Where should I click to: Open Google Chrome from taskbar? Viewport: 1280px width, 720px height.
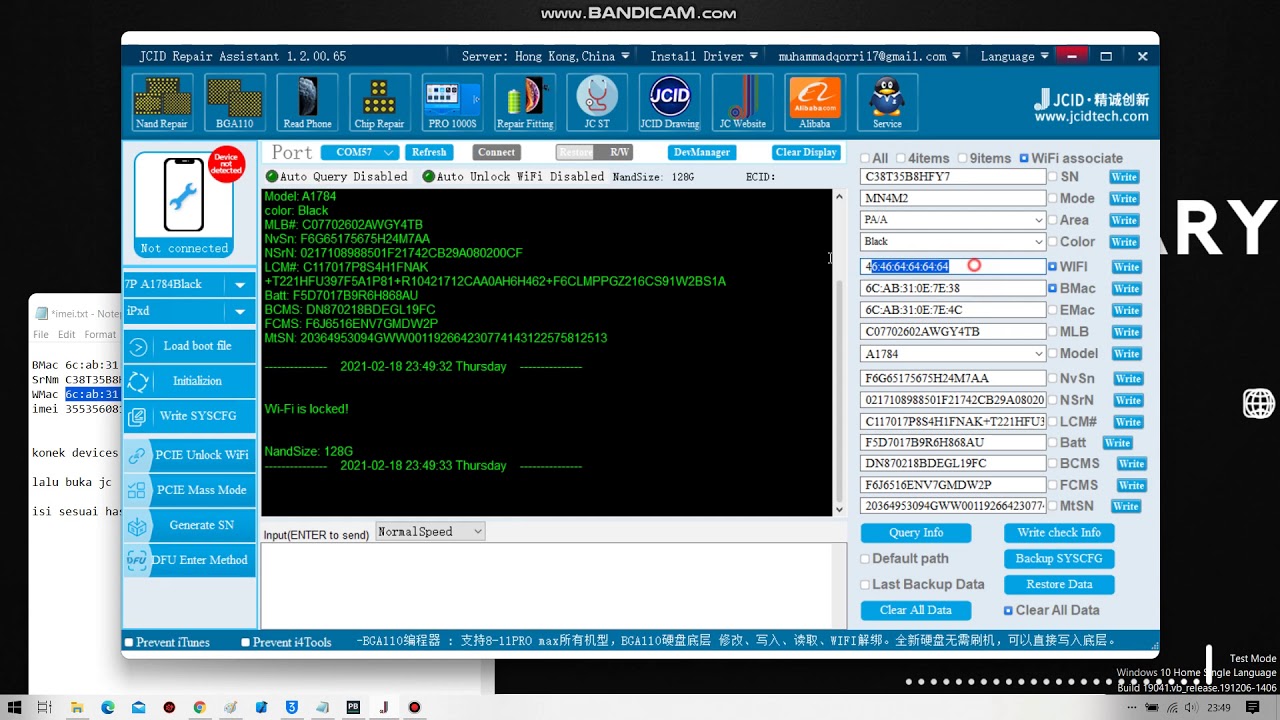pyautogui.click(x=199, y=707)
